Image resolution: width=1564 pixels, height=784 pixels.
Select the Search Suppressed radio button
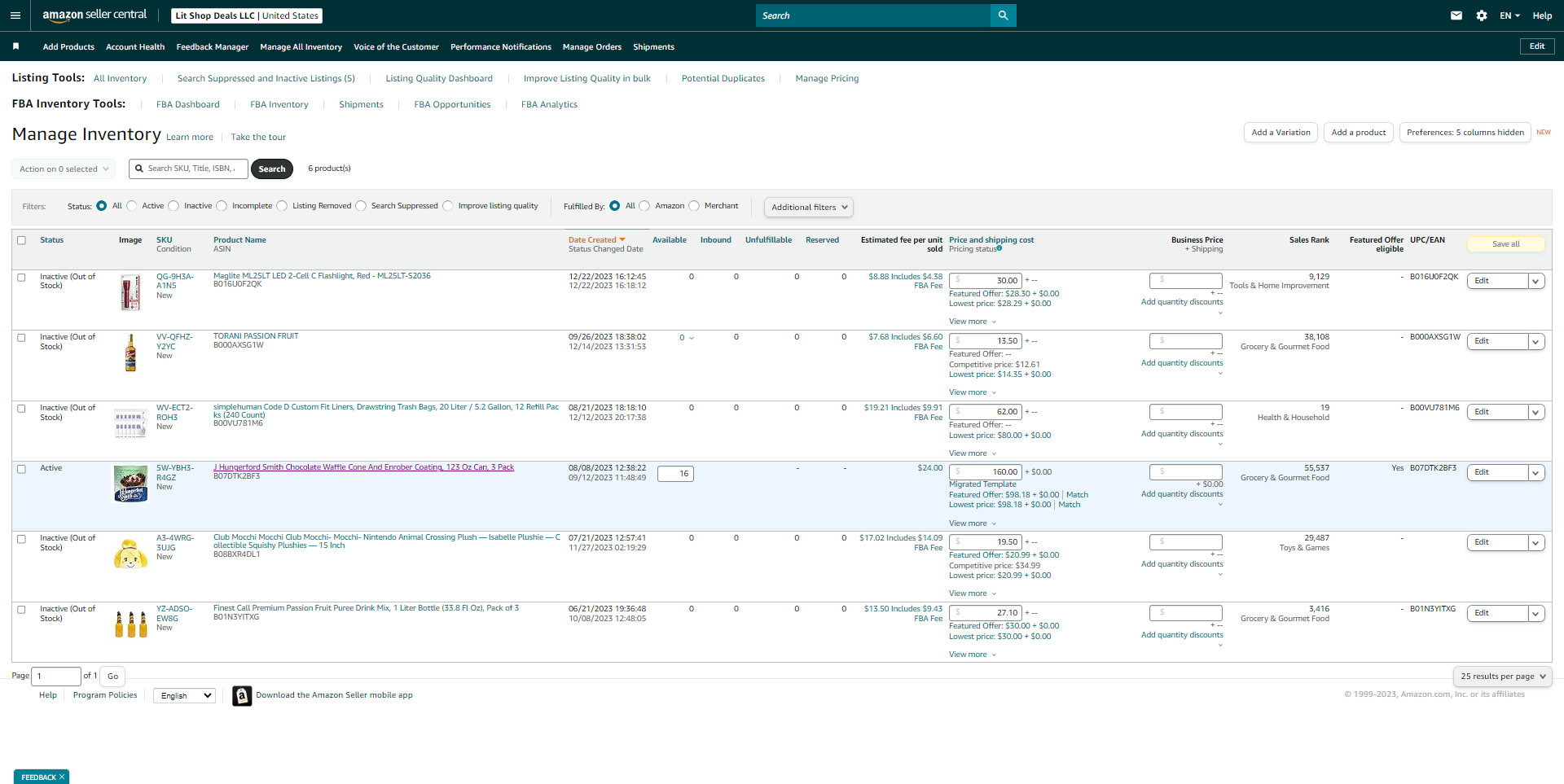pos(361,206)
